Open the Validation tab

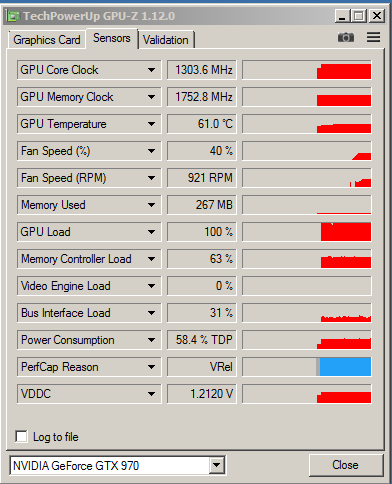tap(166, 40)
